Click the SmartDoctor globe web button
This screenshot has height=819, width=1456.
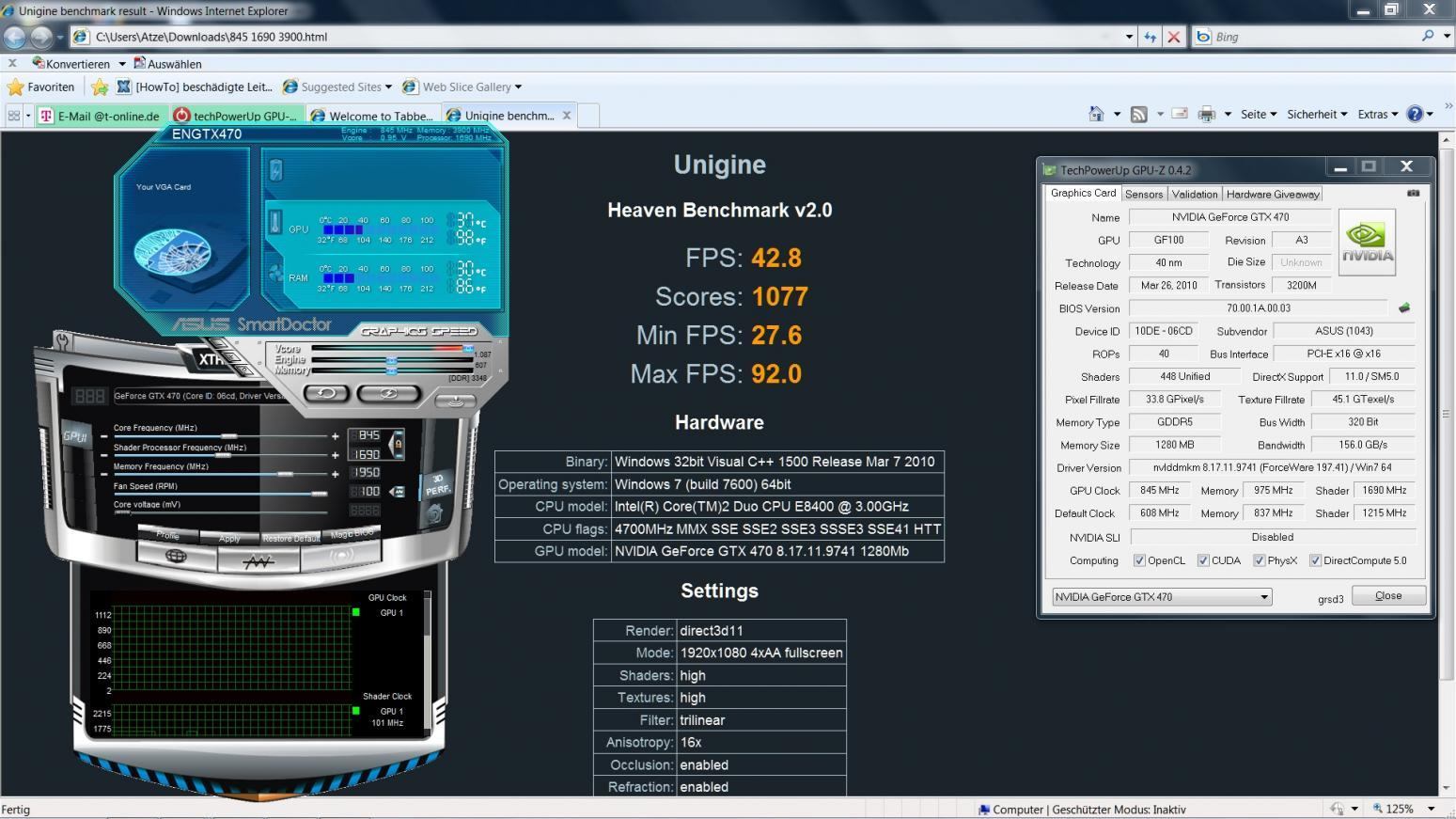[176, 556]
